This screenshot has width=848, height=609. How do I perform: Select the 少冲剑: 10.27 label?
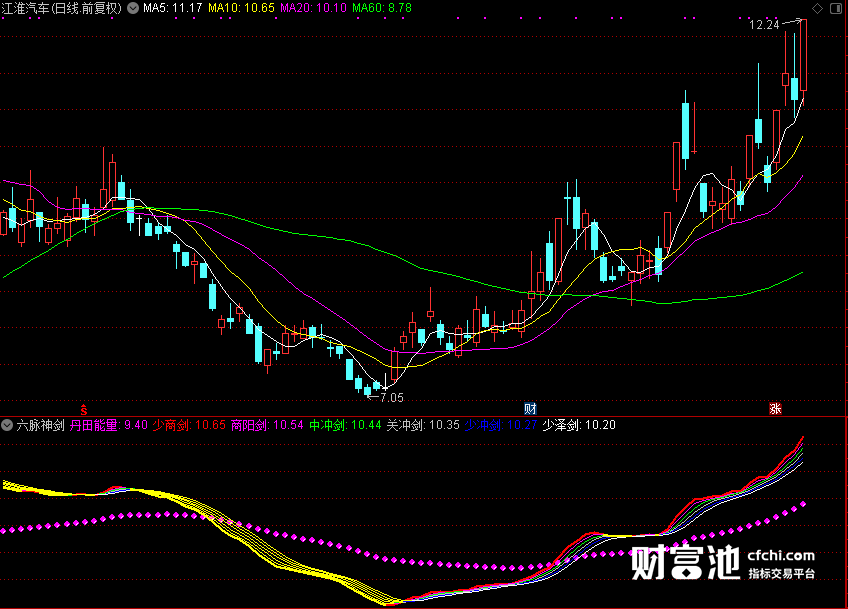501,425
